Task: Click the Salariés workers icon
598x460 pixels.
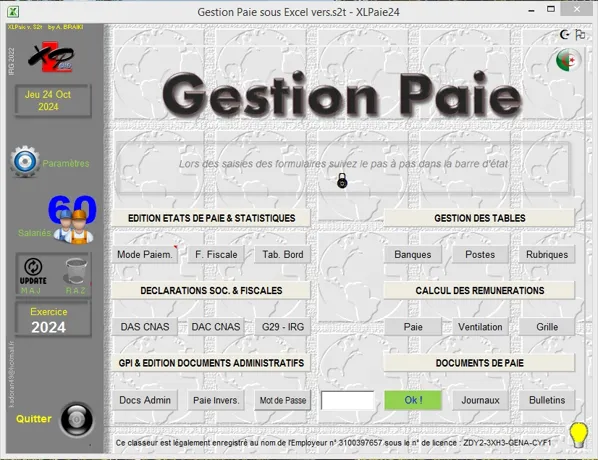Action: pos(73,227)
